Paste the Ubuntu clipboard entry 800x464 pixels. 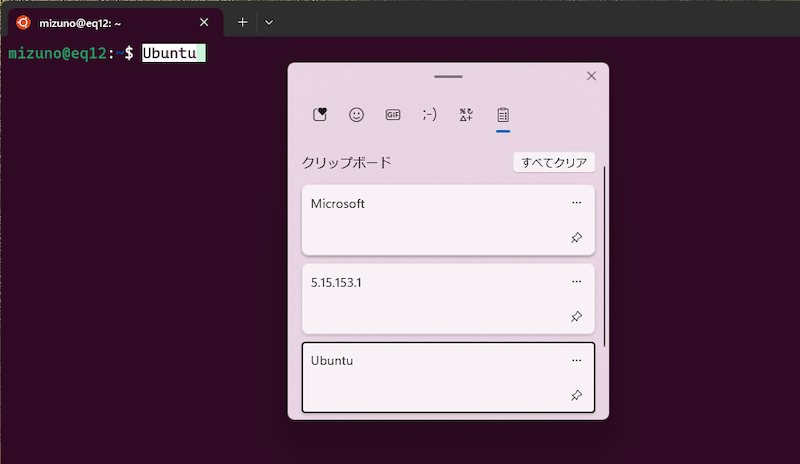coord(448,377)
